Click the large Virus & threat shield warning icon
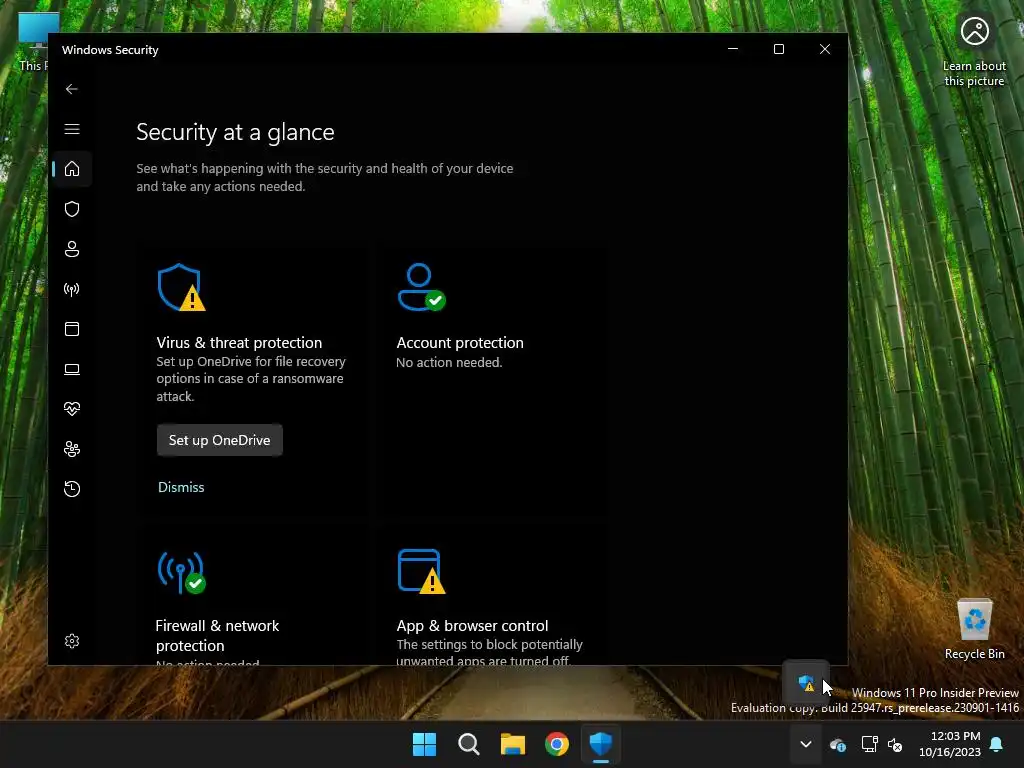Image resolution: width=1024 pixels, height=768 pixels. [181, 287]
